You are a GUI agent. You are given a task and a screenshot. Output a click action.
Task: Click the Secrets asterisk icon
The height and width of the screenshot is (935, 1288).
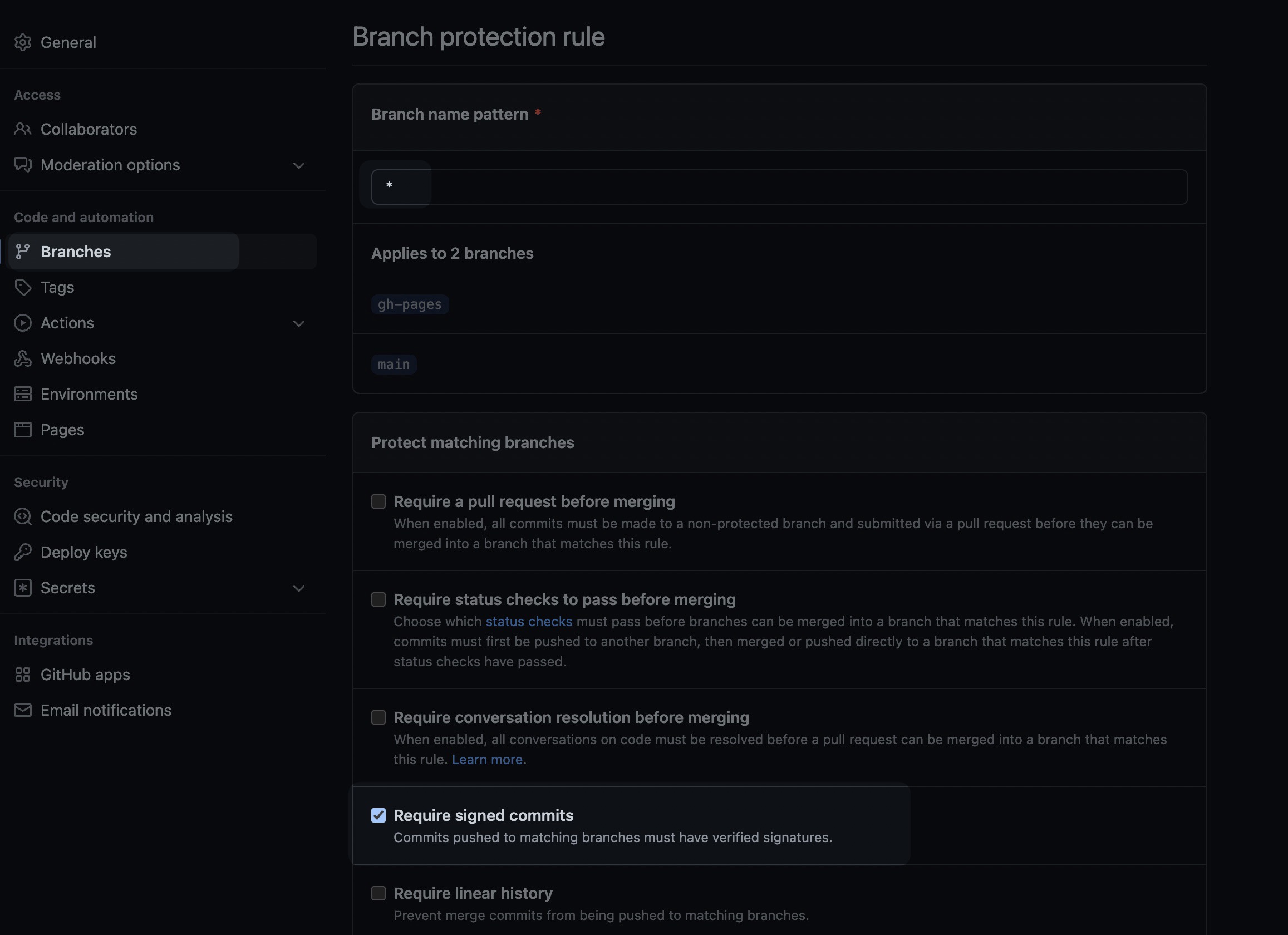tap(23, 588)
